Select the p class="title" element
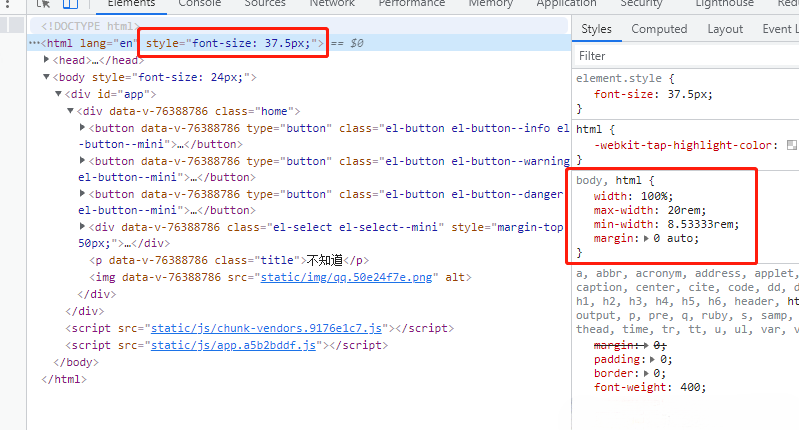799x430 pixels. 229,260
